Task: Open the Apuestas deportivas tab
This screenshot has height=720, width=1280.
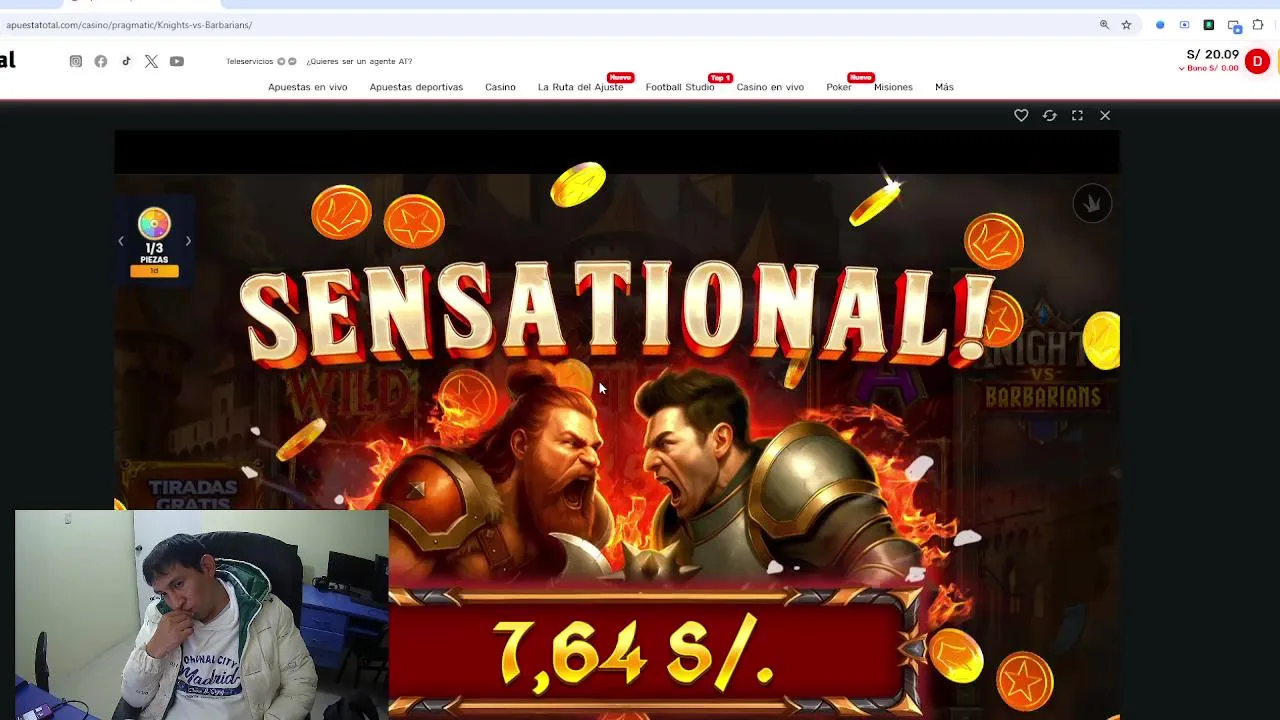Action: (x=416, y=87)
